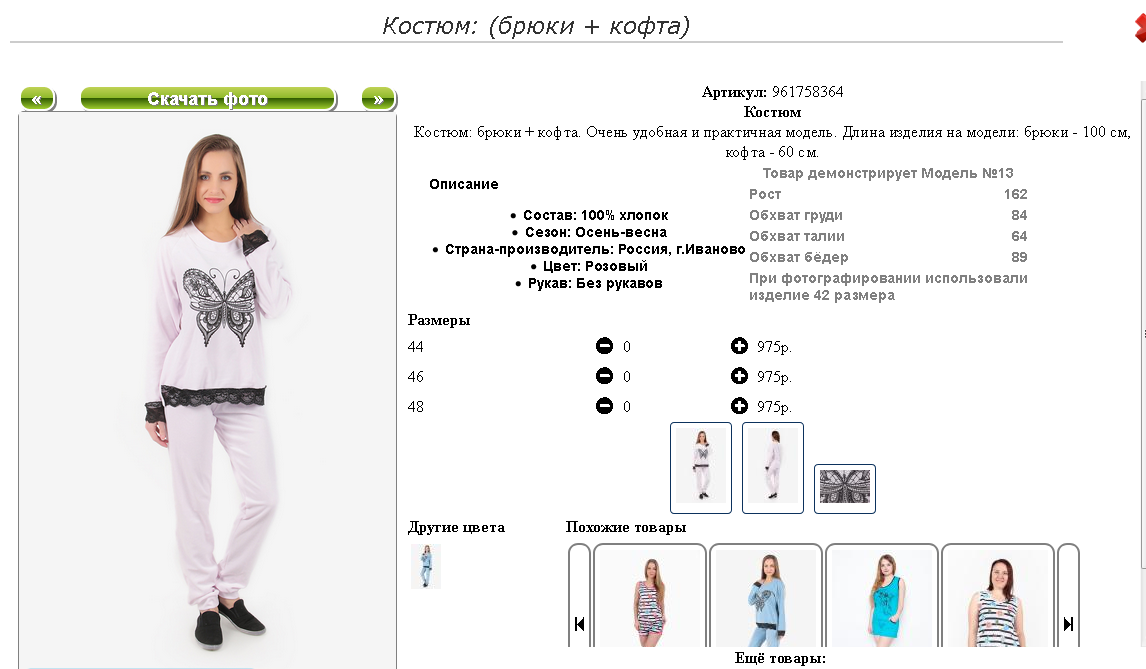Go to previous photo with « button
Viewport: 1146px width, 669px height.
point(37,99)
